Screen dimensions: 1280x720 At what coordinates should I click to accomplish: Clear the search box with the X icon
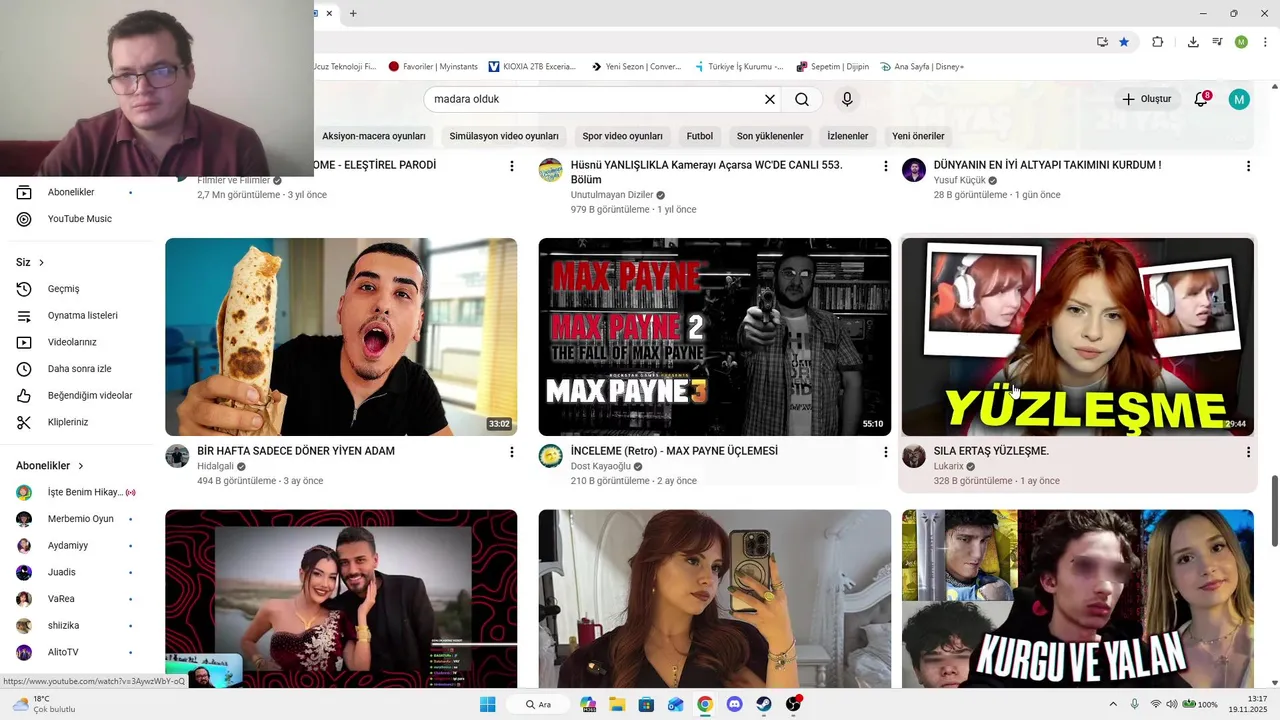pyautogui.click(x=770, y=99)
